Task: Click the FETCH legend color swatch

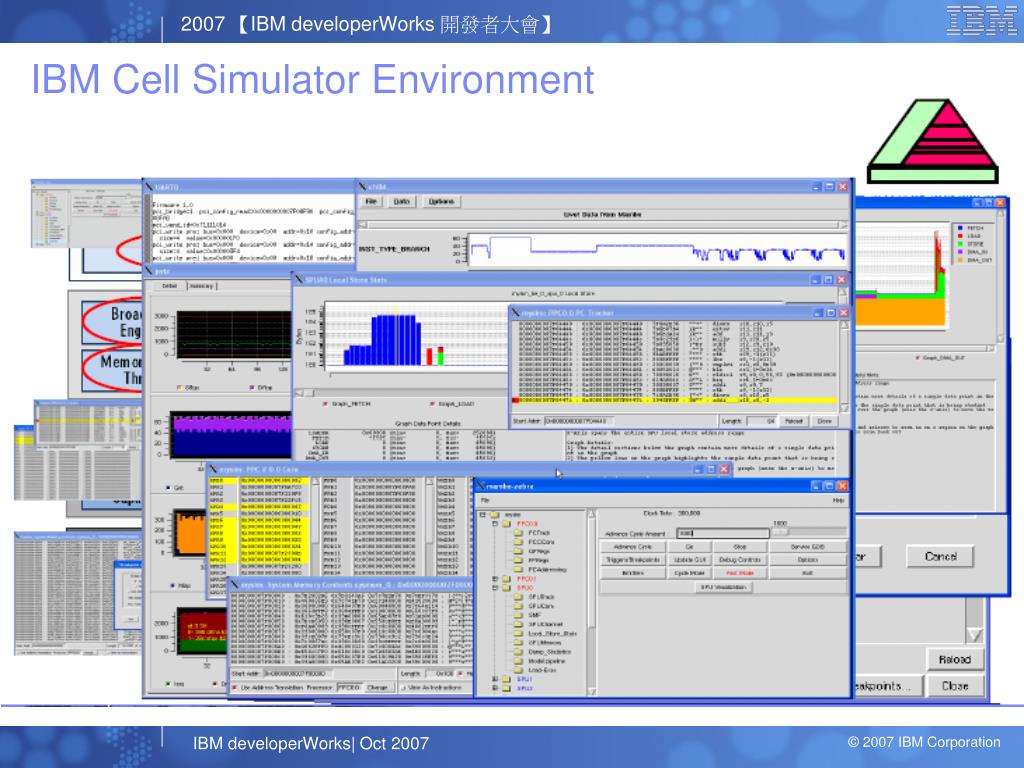Action: (959, 228)
